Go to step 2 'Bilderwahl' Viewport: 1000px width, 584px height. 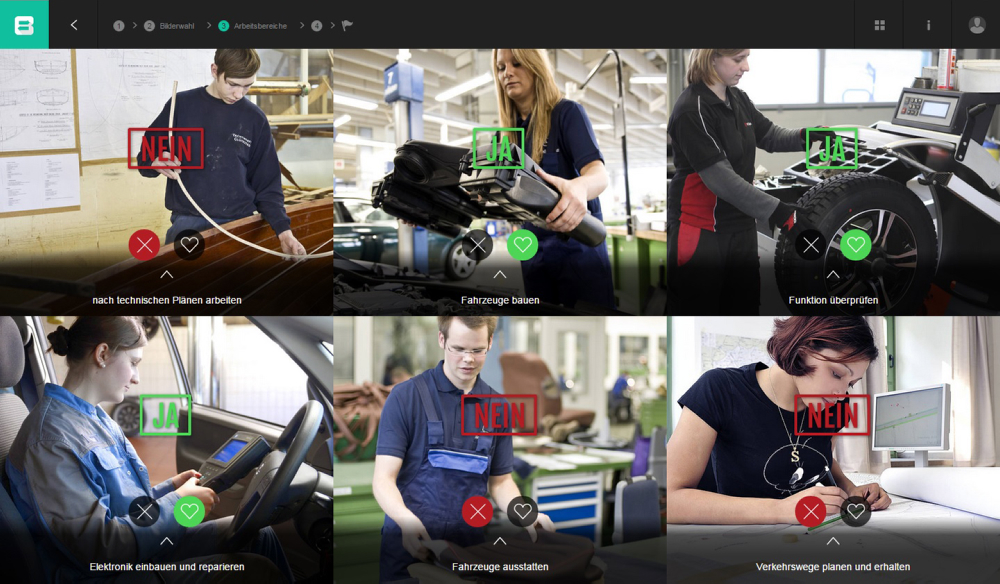(x=173, y=26)
